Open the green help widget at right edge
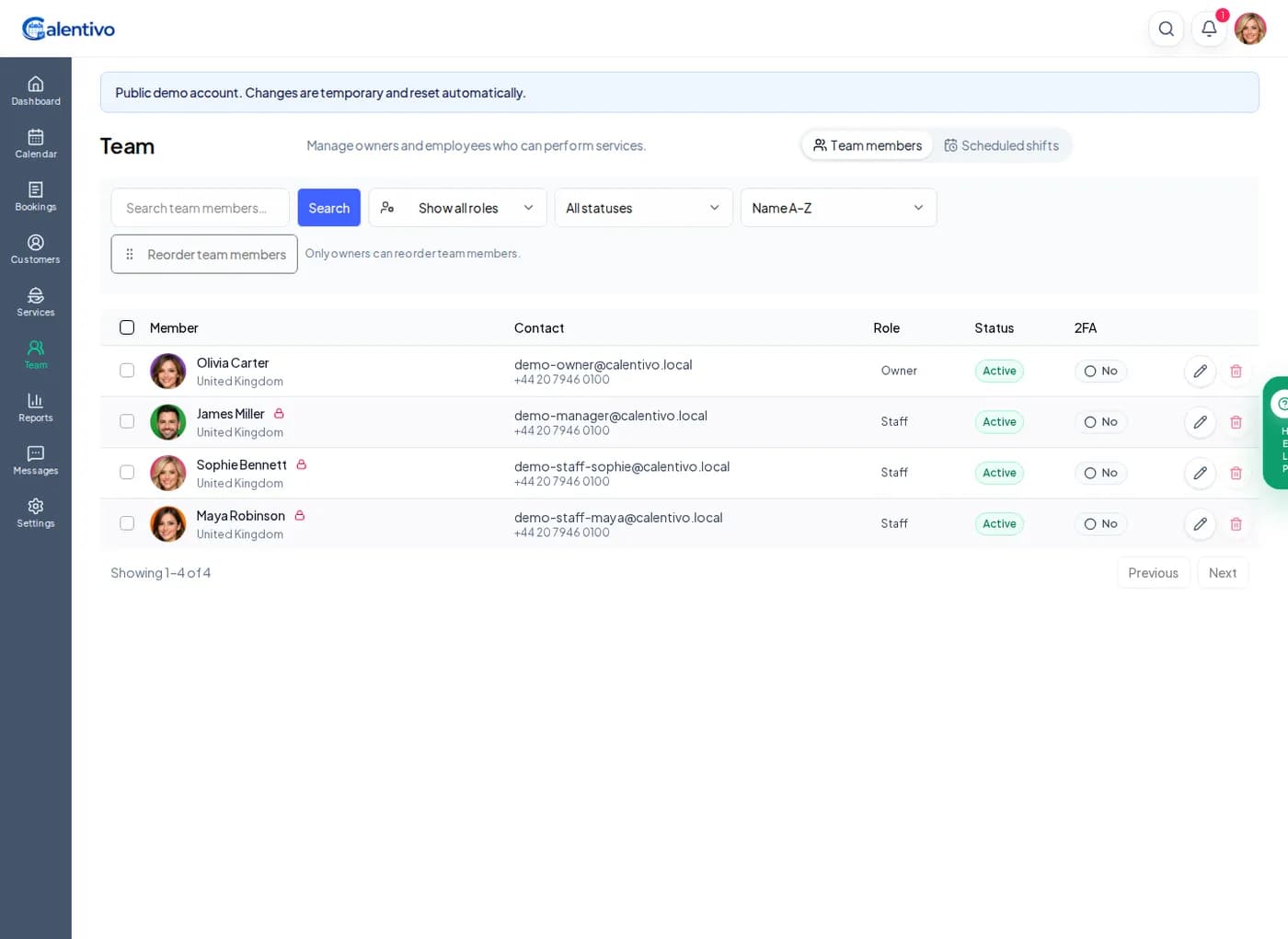 tap(1277, 432)
